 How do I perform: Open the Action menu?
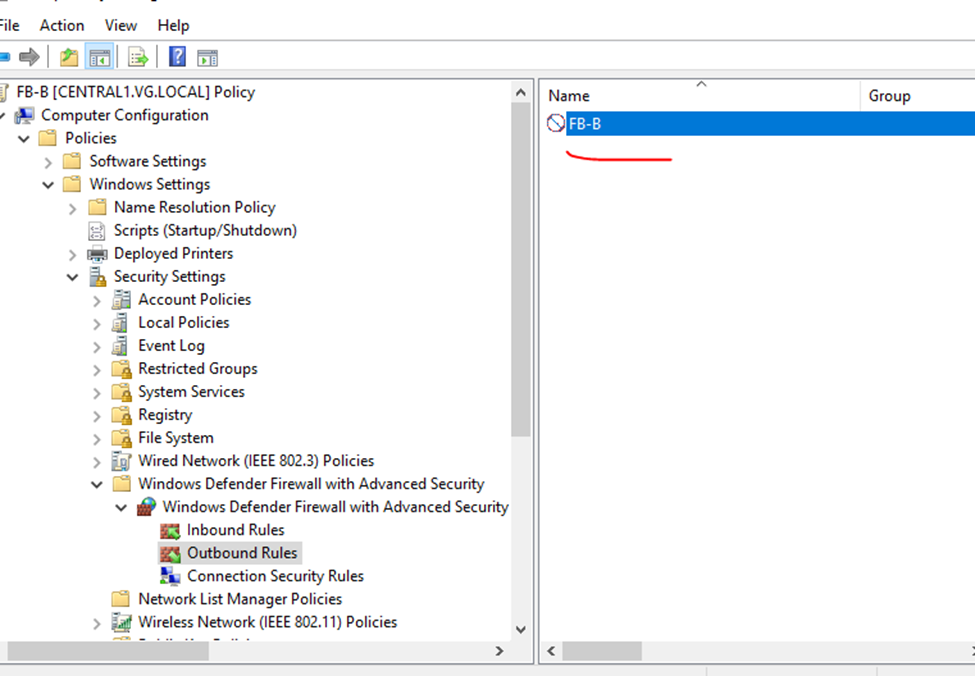pyautogui.click(x=62, y=25)
